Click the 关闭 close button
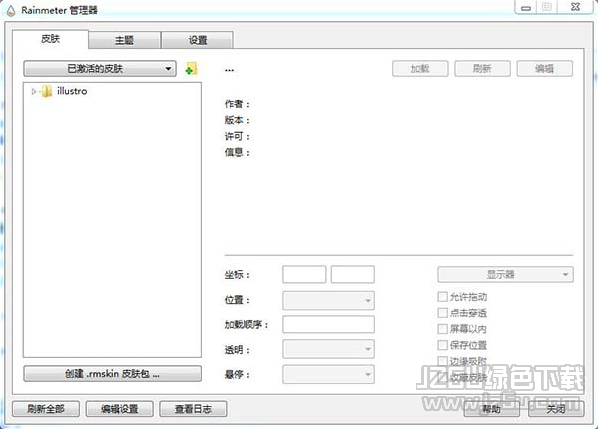 [x=556, y=409]
